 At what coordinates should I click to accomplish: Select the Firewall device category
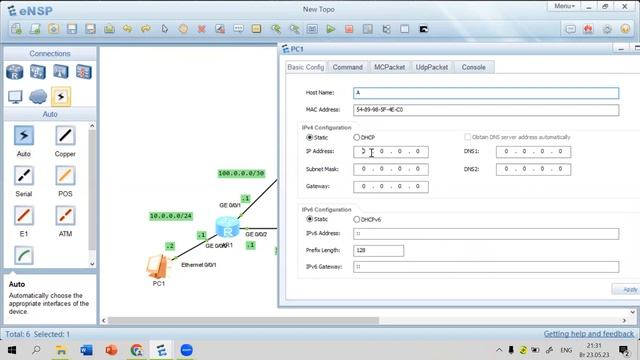click(83, 72)
